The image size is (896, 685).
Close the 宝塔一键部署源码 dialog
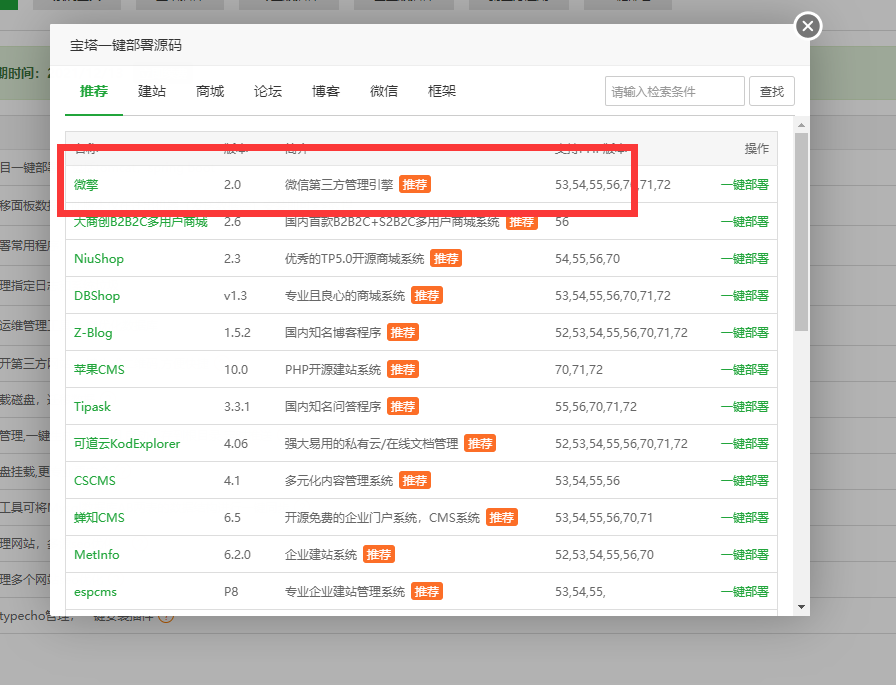click(807, 26)
